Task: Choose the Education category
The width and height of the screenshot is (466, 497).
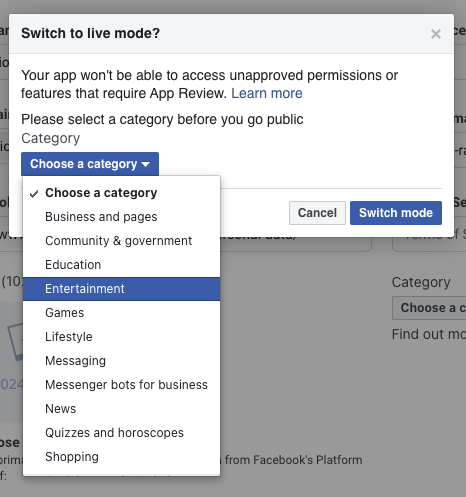Action: (121, 265)
